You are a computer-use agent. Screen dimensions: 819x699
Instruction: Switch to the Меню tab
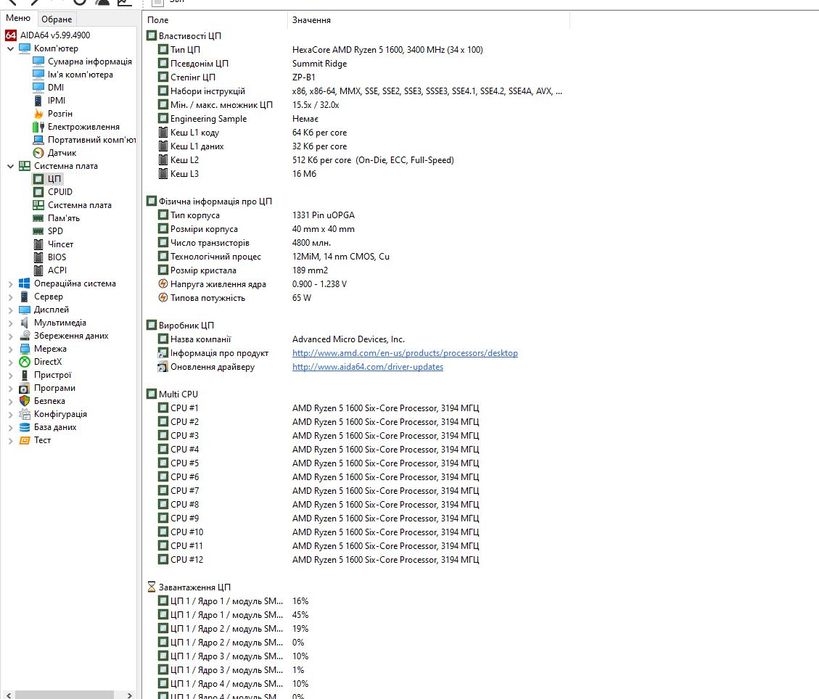[x=18, y=18]
